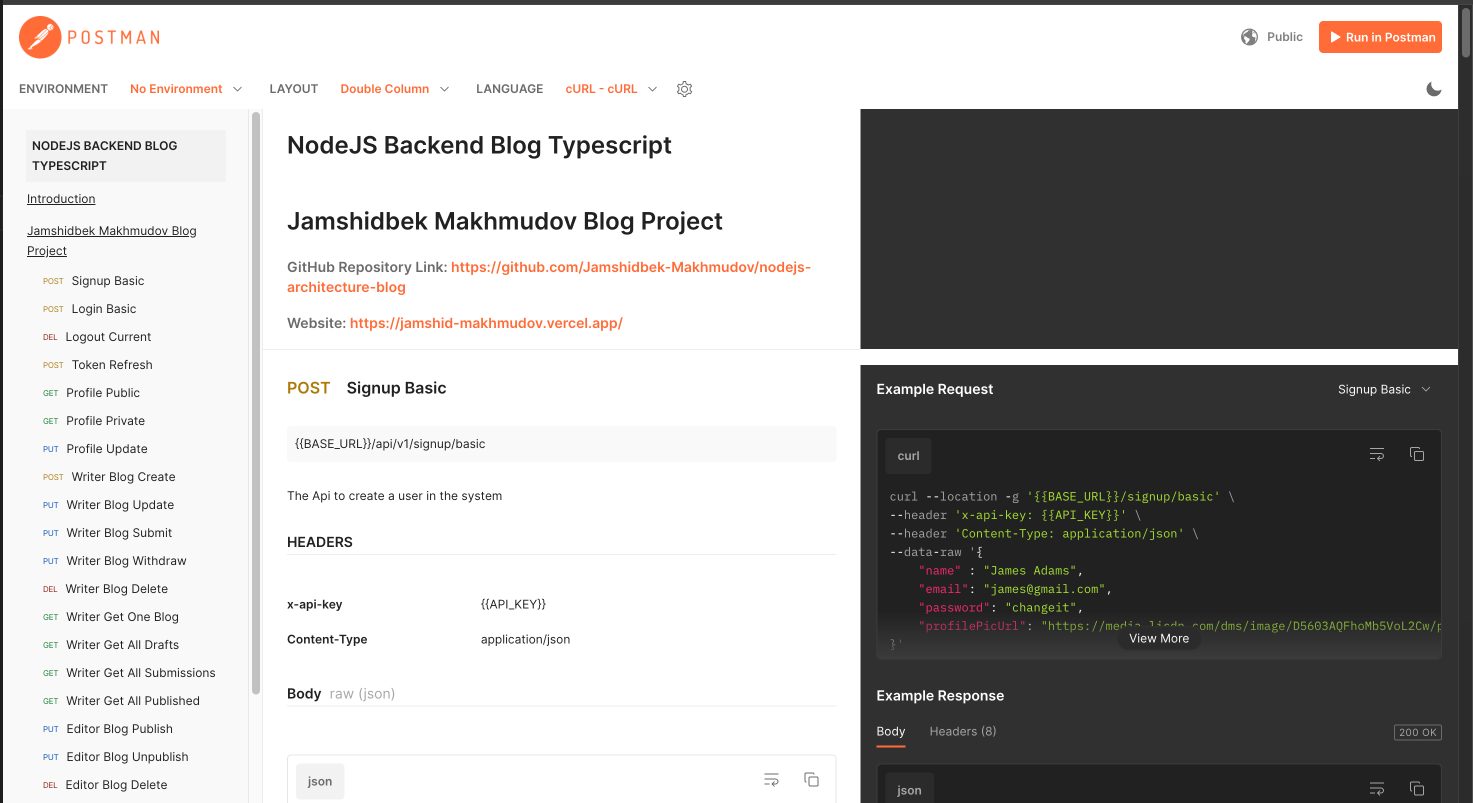Open the cURL language selector
This screenshot has height=803, width=1473.
(x=611, y=89)
